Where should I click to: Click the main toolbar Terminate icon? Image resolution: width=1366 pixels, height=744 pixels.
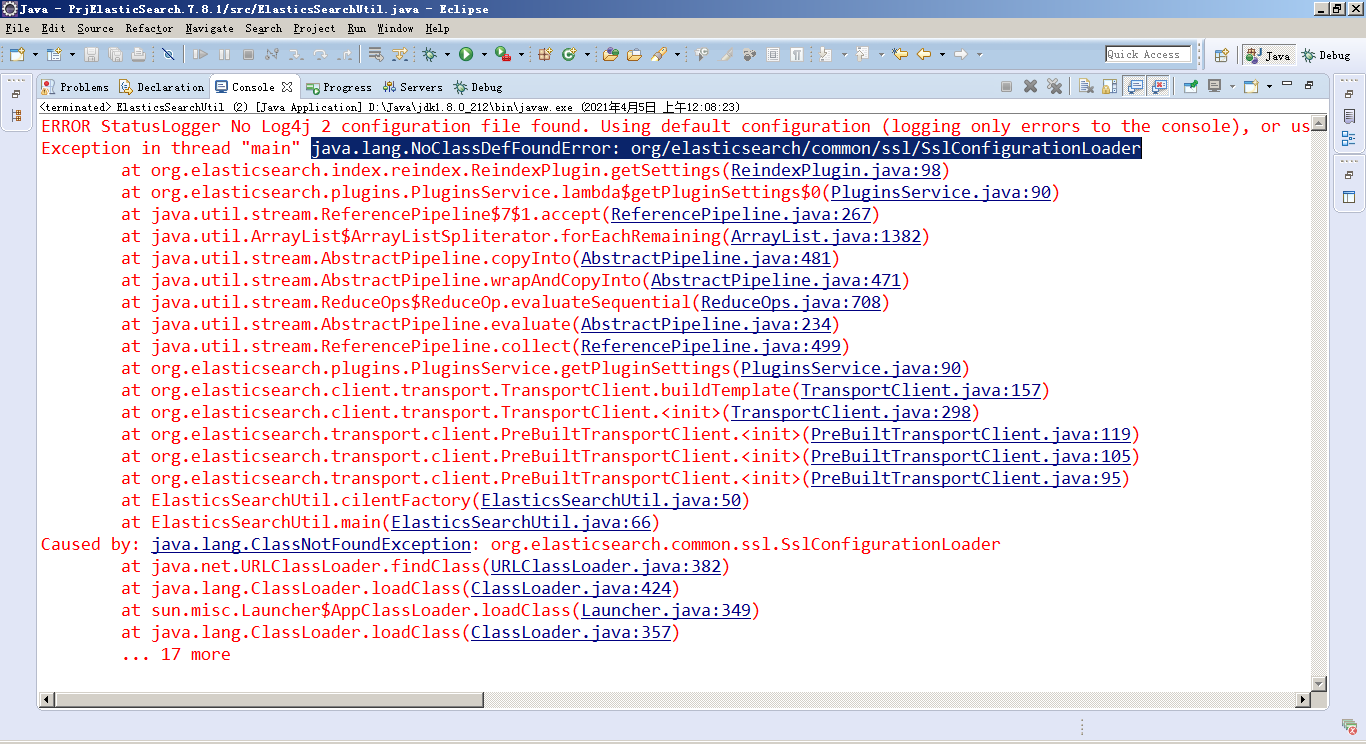click(248, 54)
